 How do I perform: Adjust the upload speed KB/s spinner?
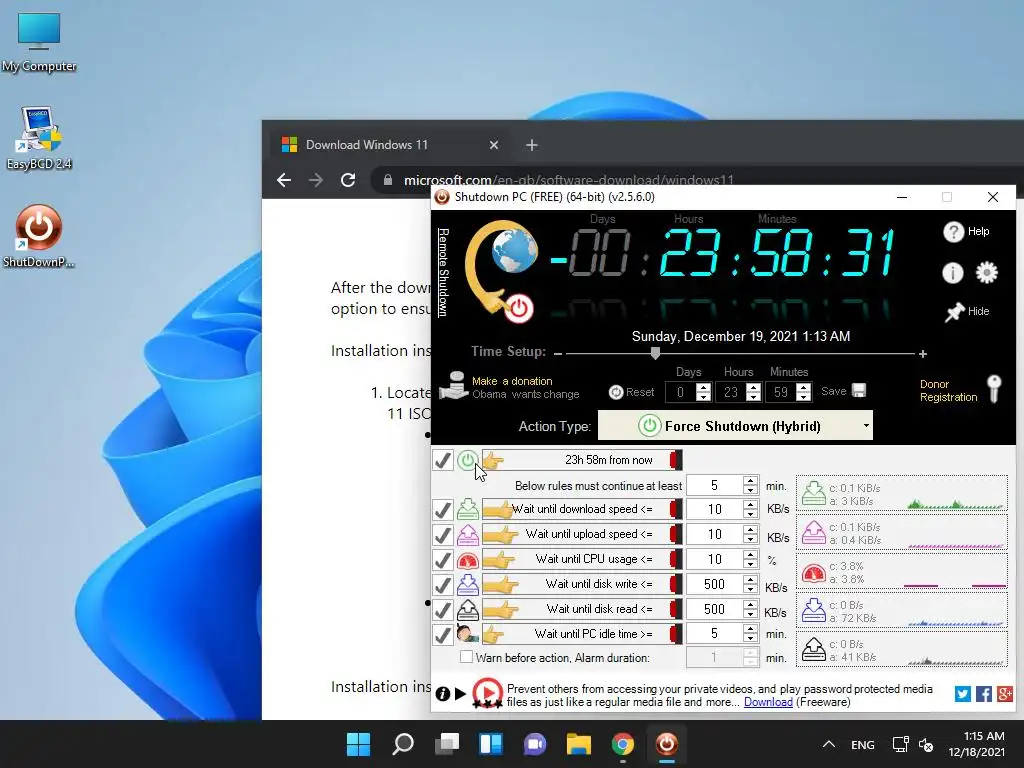point(750,534)
